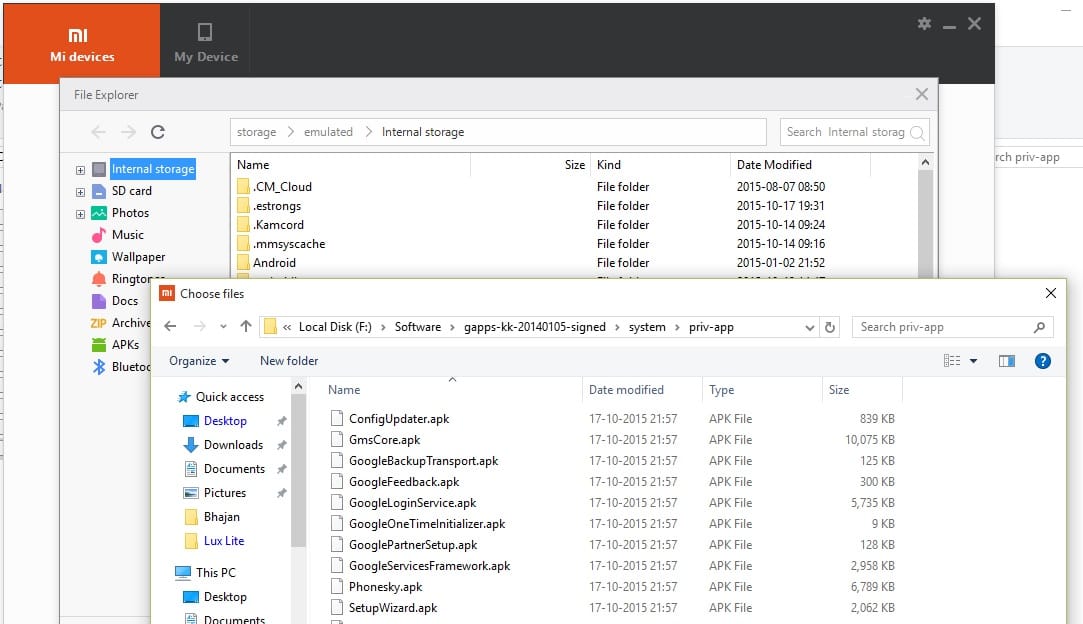Open the Docs category
1083x624 pixels.
[124, 301]
